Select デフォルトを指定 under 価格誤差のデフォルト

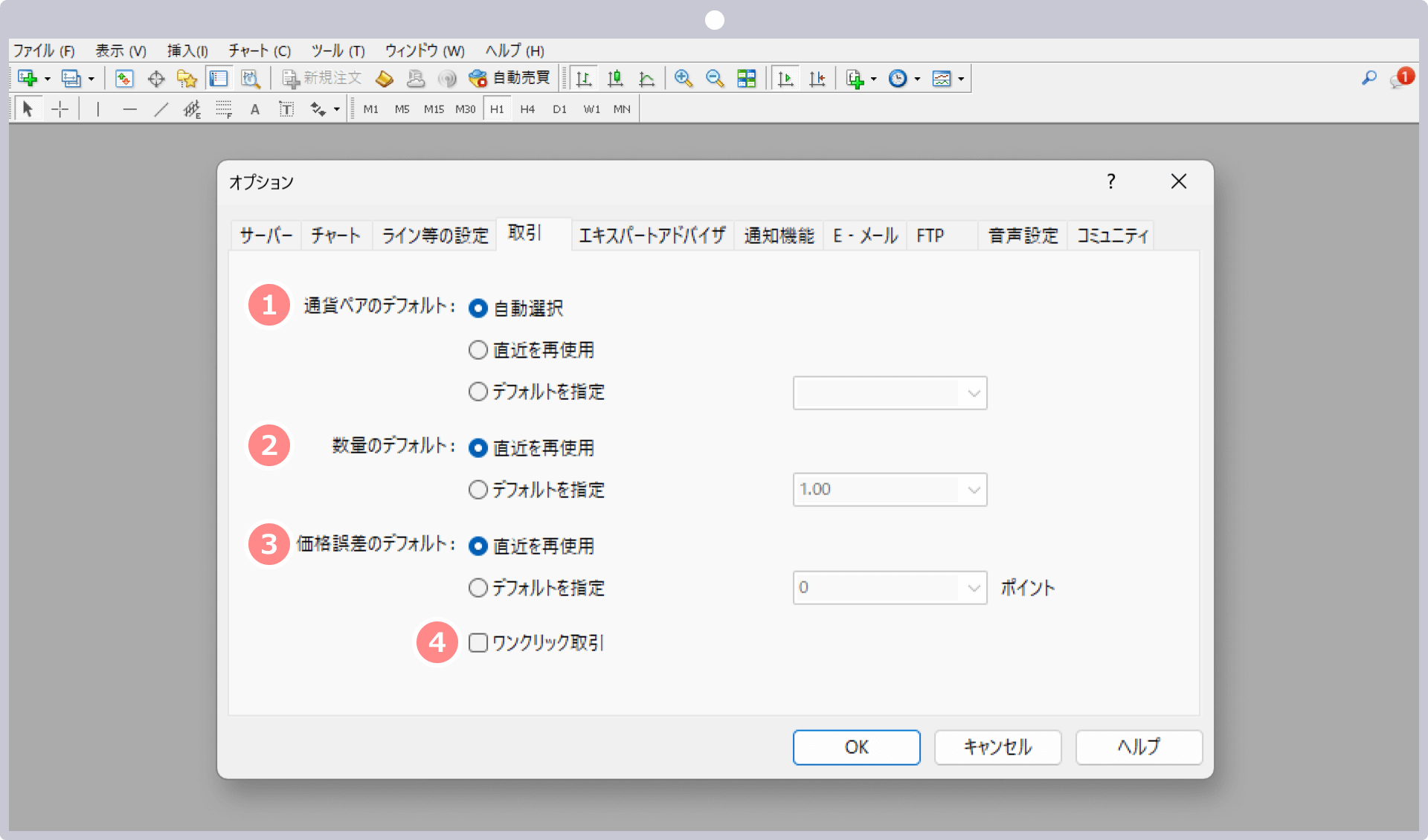478,587
